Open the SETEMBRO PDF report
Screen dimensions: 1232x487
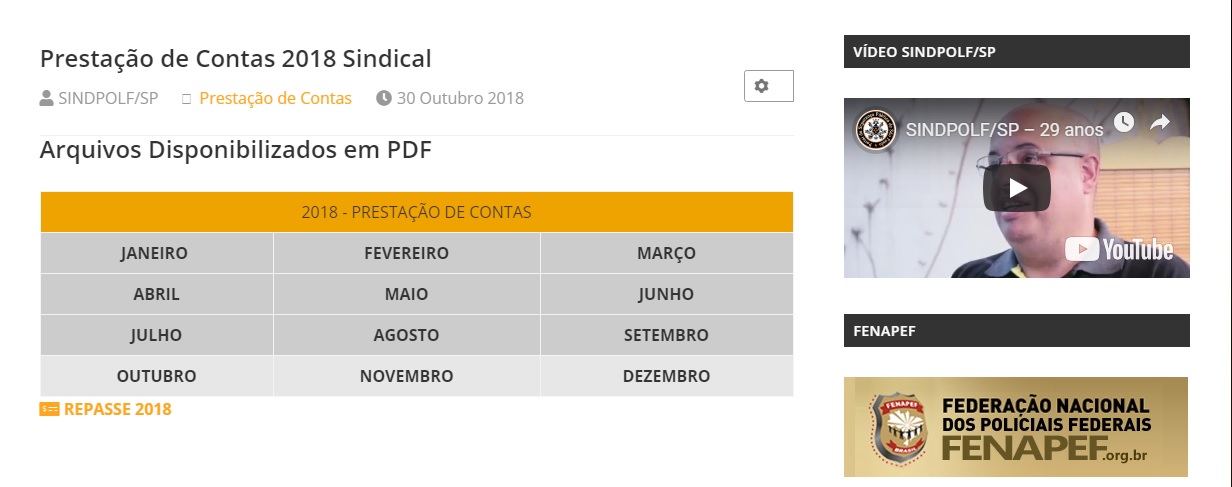[x=666, y=336]
